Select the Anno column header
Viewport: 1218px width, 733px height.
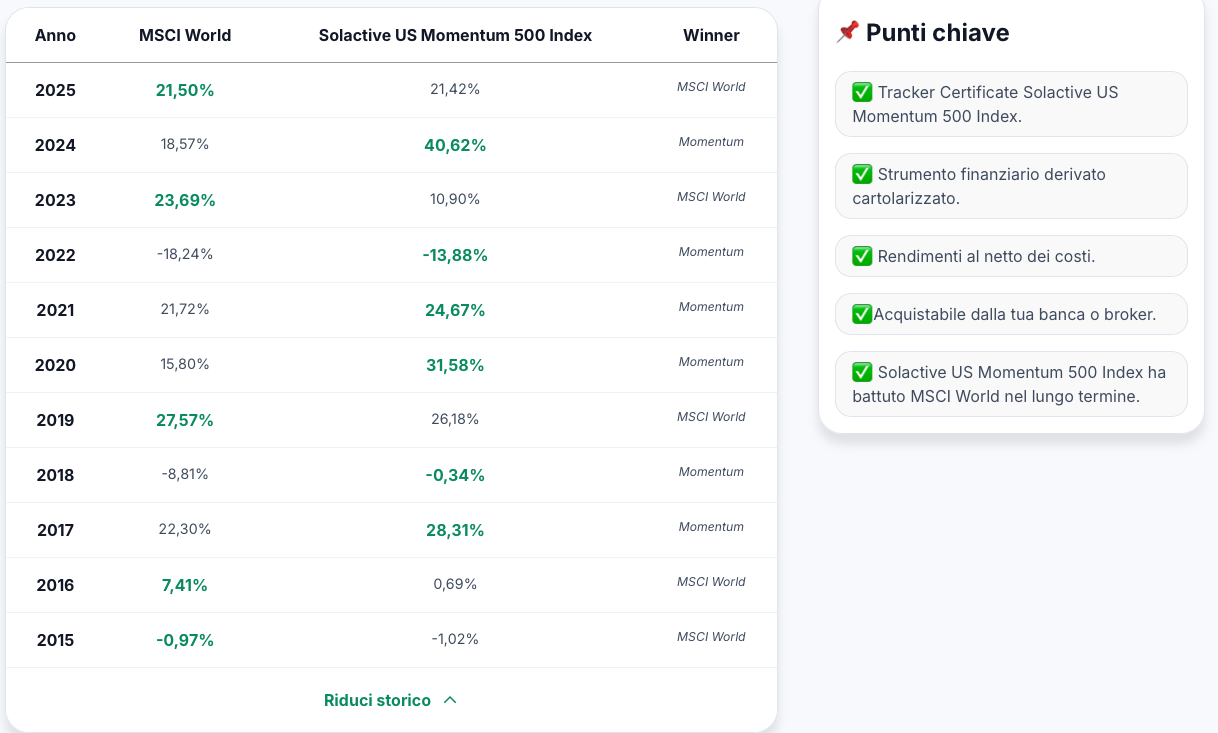coord(55,35)
